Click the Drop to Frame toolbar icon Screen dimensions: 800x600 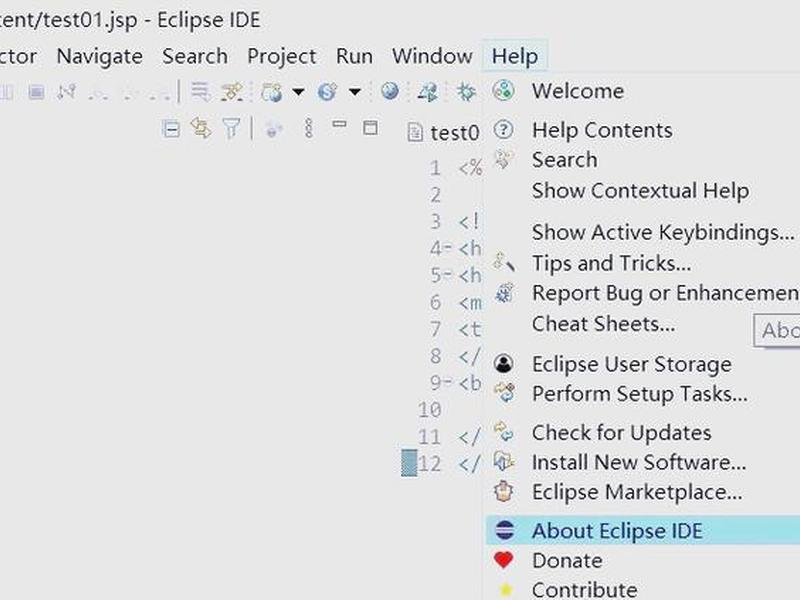coord(201,92)
